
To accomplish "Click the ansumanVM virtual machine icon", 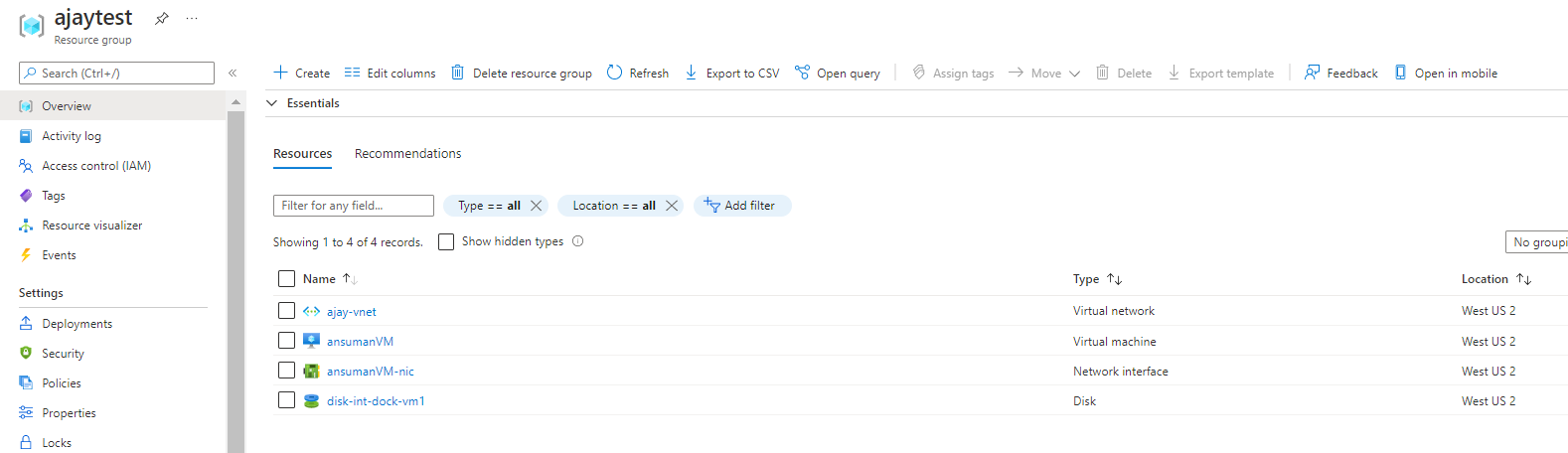I will (x=311, y=341).
